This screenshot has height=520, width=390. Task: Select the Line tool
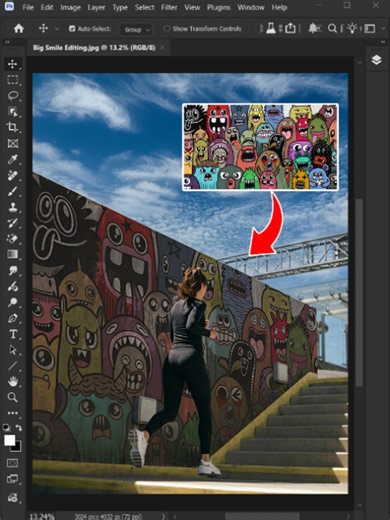(13, 366)
